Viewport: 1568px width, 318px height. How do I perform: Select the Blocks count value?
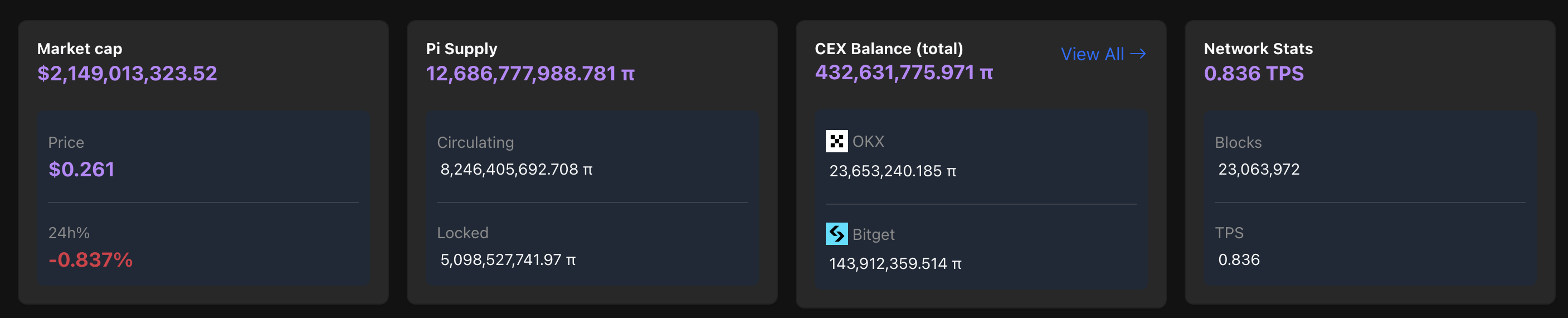1259,170
